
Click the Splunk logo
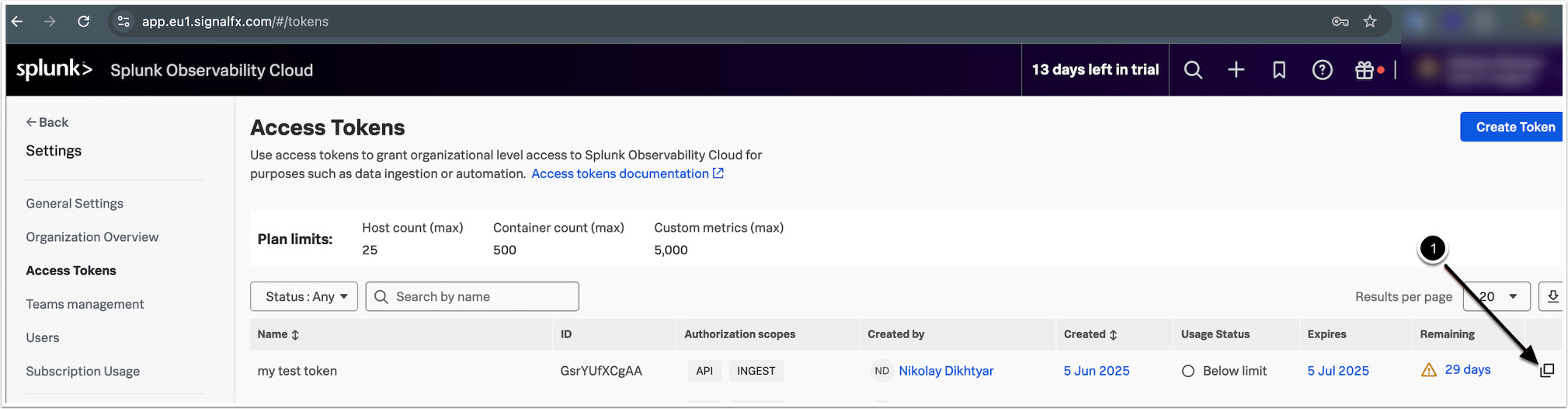point(54,69)
